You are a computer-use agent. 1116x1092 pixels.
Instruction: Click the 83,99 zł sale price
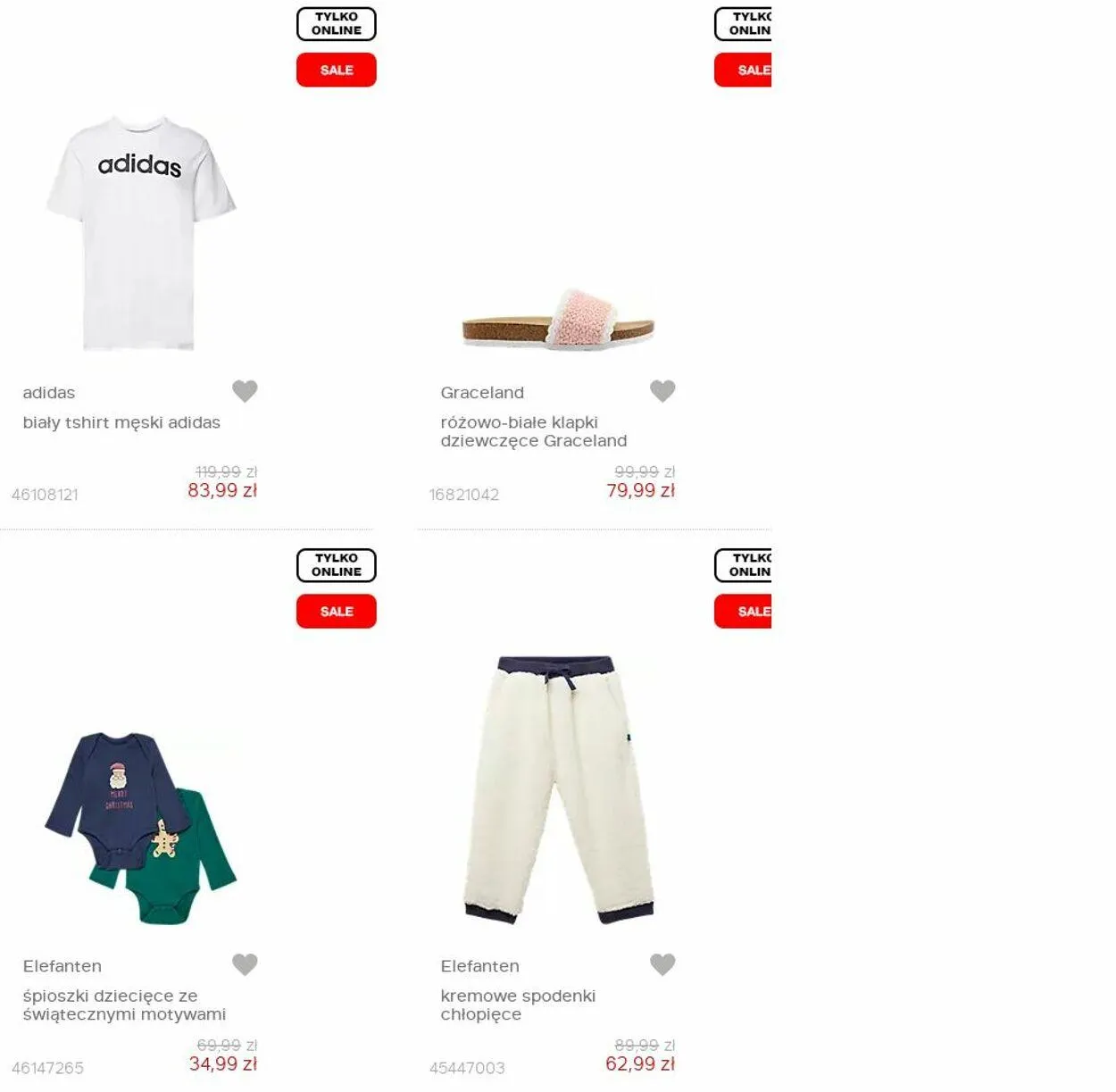pyautogui.click(x=222, y=490)
